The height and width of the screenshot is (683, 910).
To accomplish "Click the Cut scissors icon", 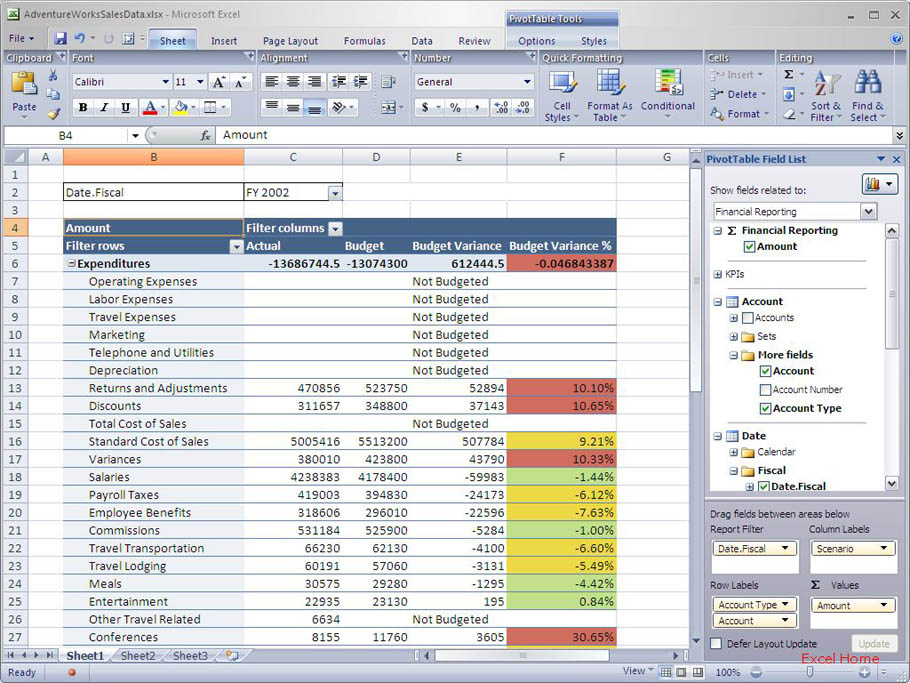I will [x=53, y=75].
